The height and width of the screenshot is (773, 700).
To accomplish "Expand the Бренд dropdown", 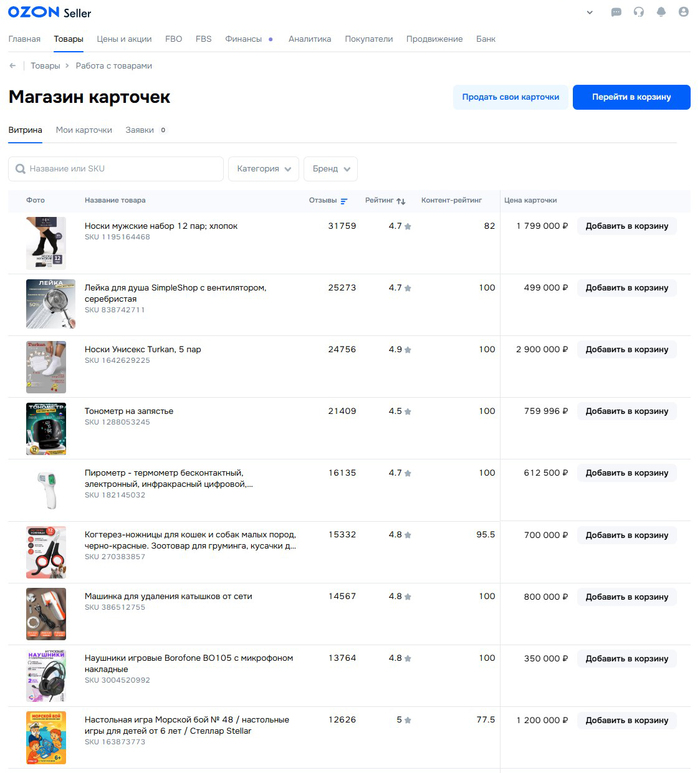I will click(x=331, y=169).
